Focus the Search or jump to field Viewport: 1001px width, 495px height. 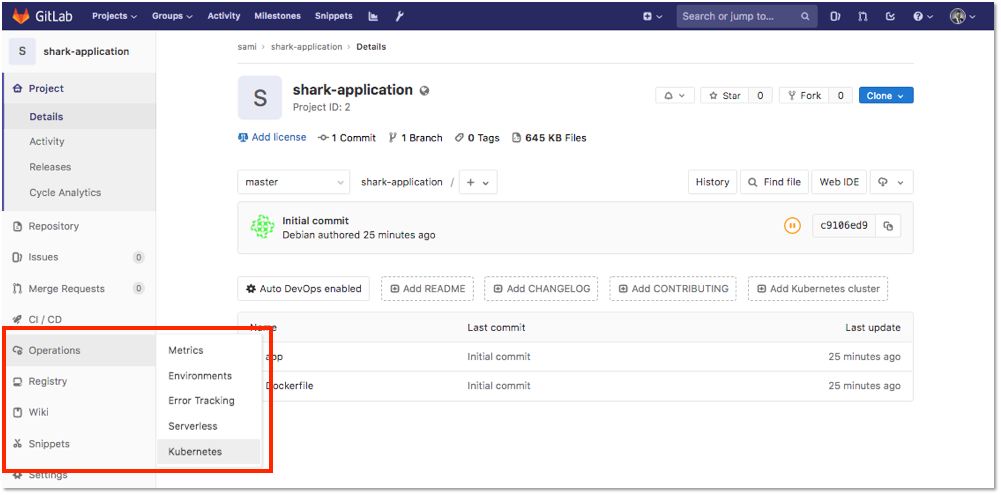[747, 17]
